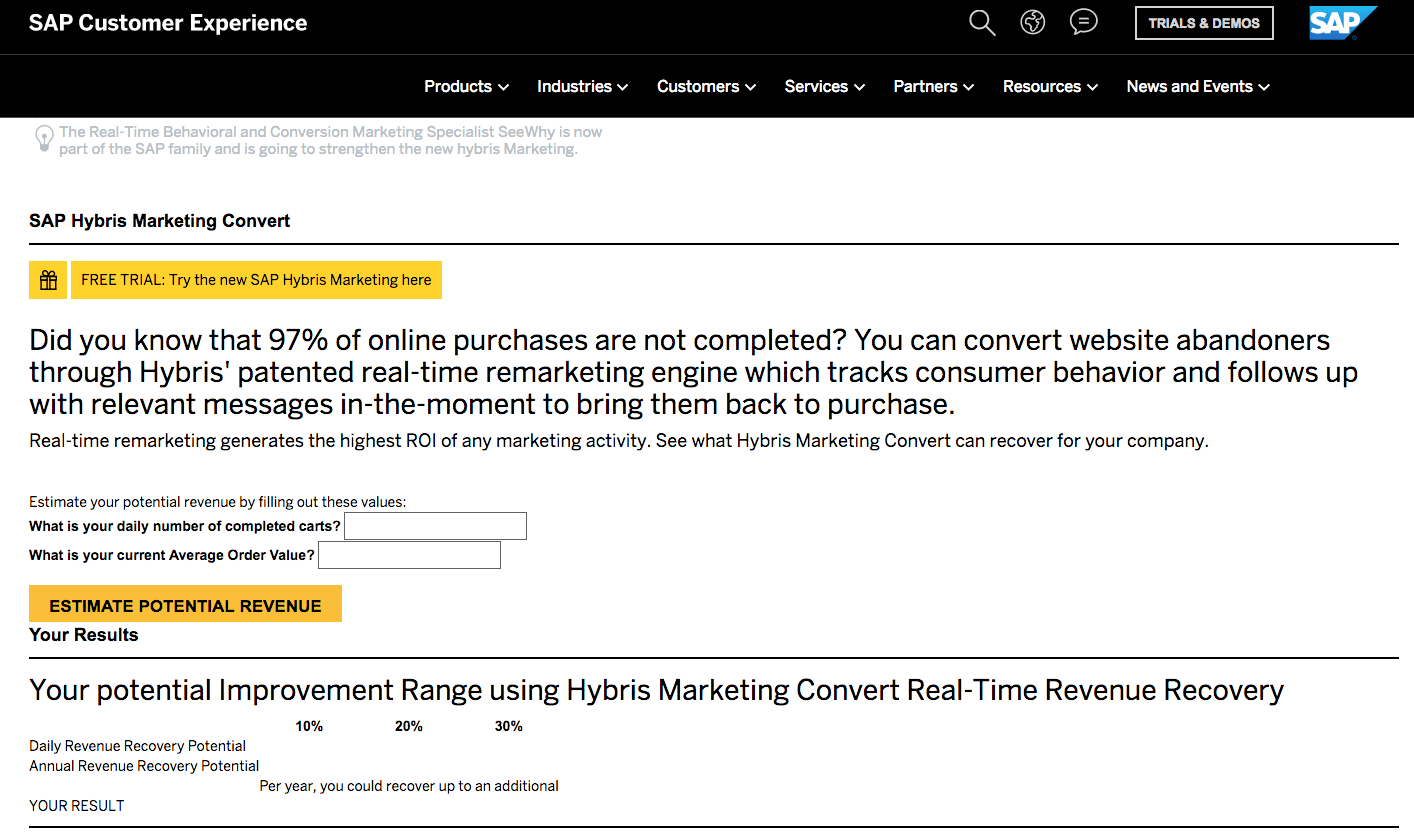Click 'Real-time remarketing generates the highest ROI' line

point(619,441)
